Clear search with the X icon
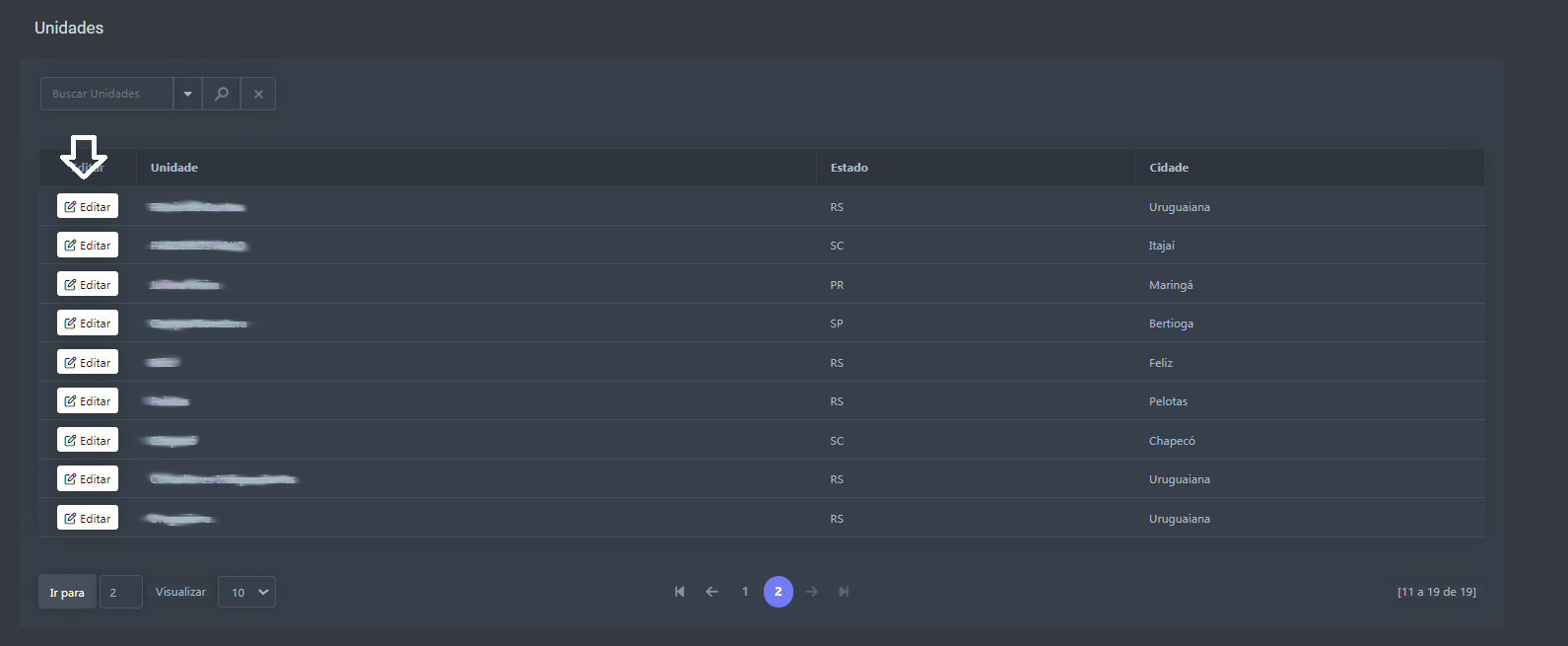The height and width of the screenshot is (646, 1568). tap(258, 94)
